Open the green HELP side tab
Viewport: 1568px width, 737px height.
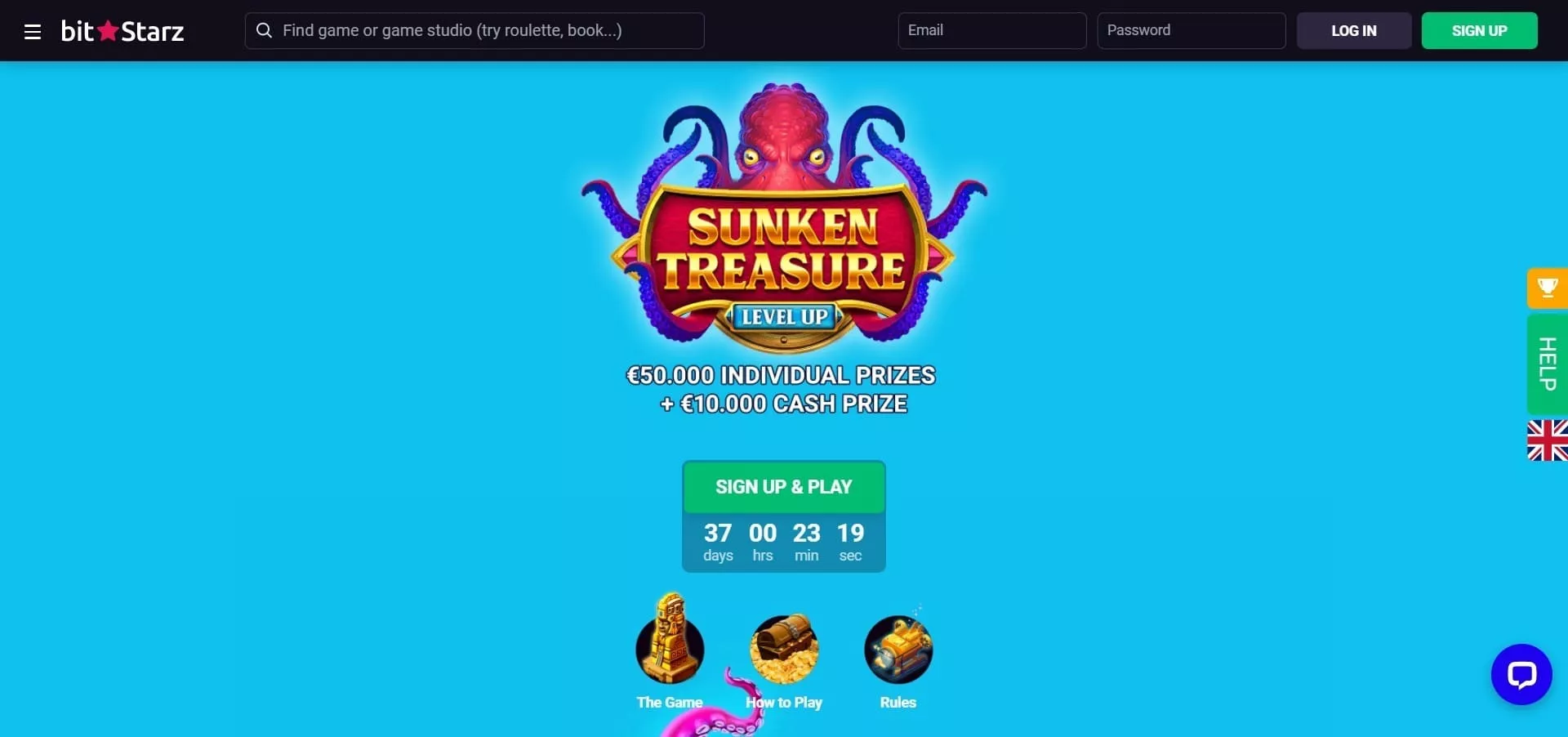click(x=1547, y=364)
